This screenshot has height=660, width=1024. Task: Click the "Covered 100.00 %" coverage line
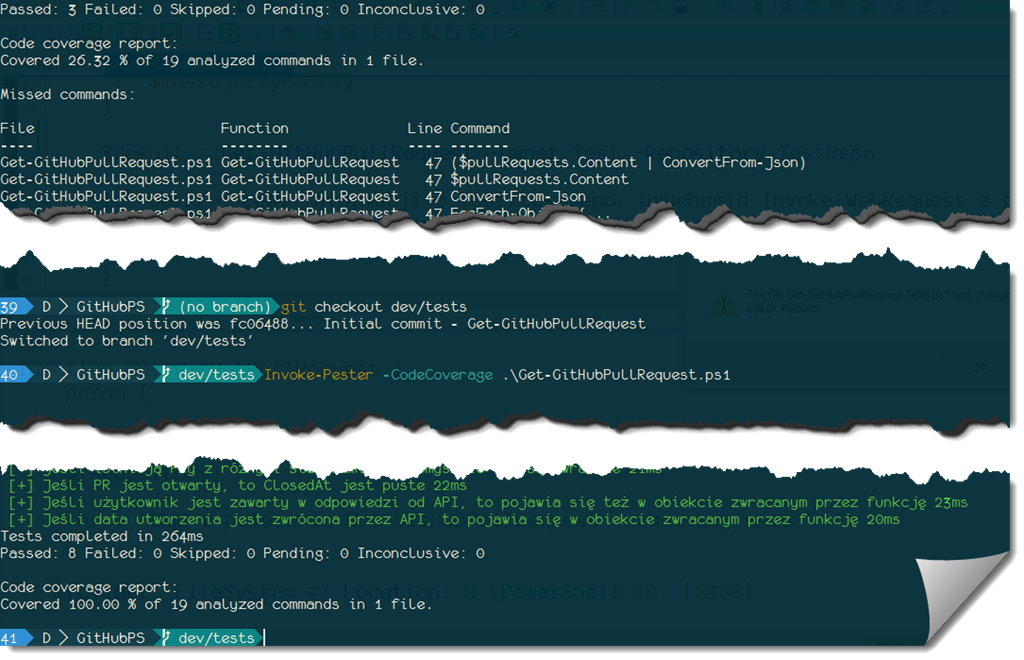click(x=216, y=604)
